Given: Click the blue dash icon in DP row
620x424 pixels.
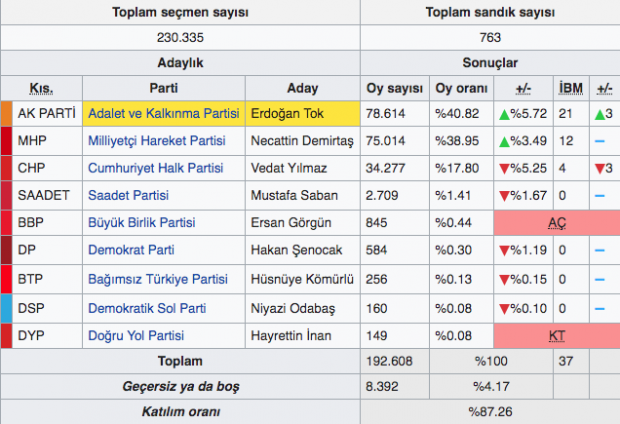Looking at the screenshot, I should point(599,250).
